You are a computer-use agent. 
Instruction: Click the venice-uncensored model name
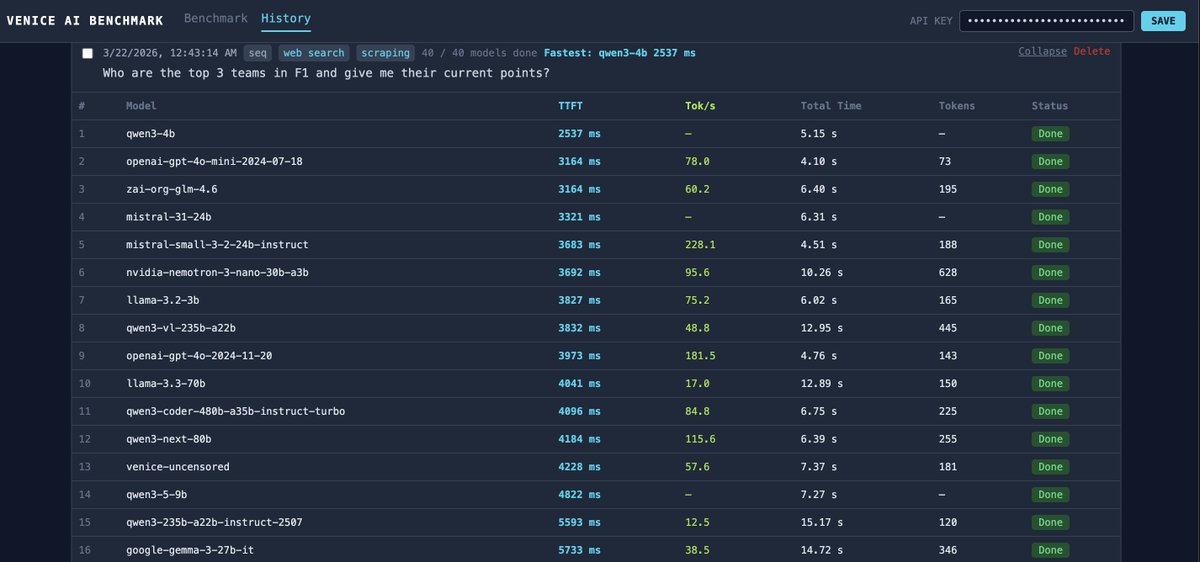[x=178, y=467]
